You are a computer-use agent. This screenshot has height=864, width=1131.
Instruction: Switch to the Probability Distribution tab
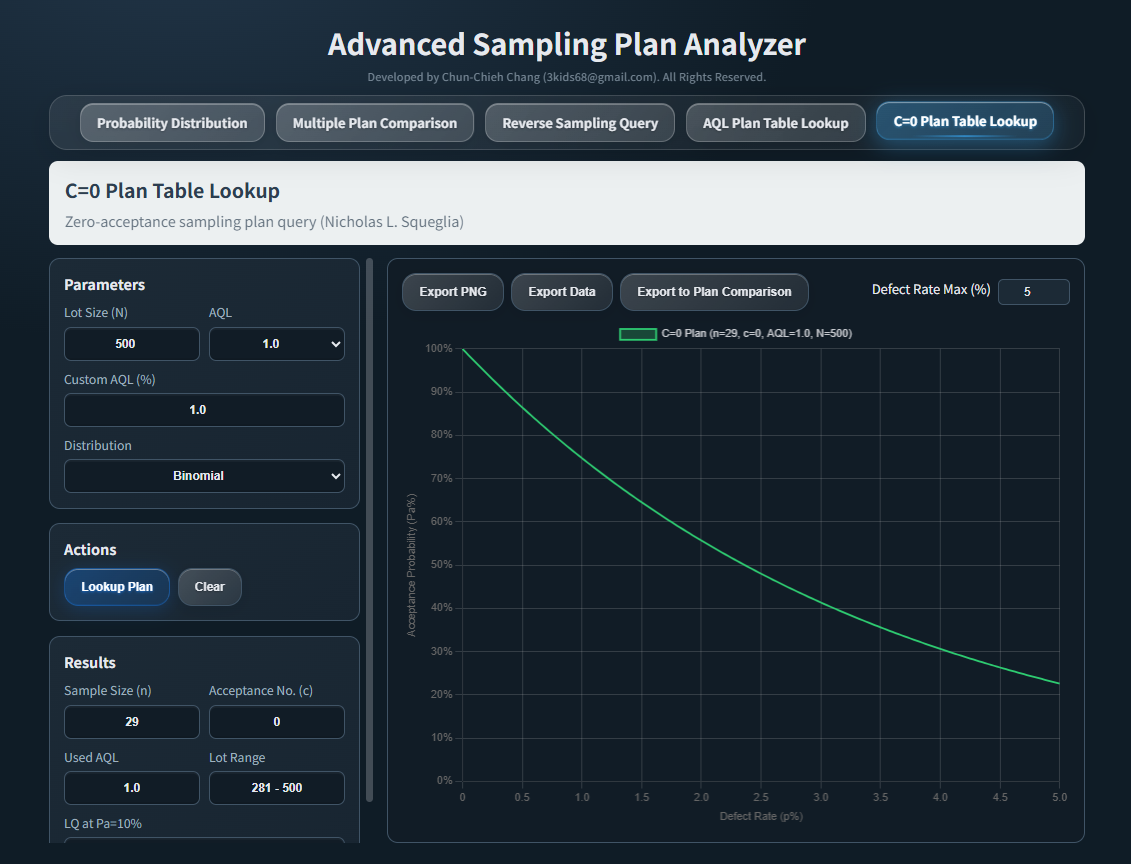coord(172,122)
